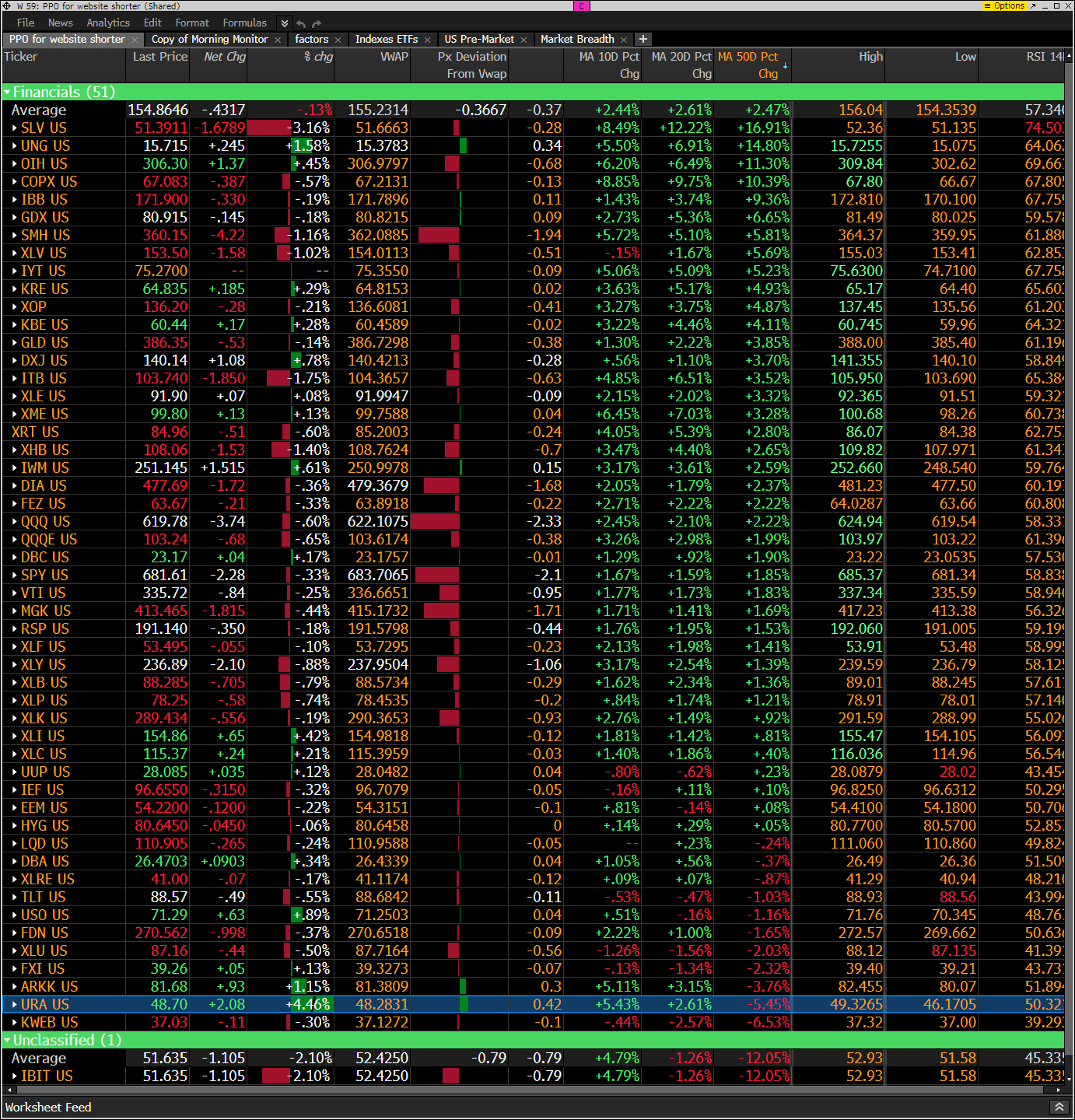Screen dimensions: 1075x1120
Task: Close the Market Breadth tab
Action: point(624,40)
